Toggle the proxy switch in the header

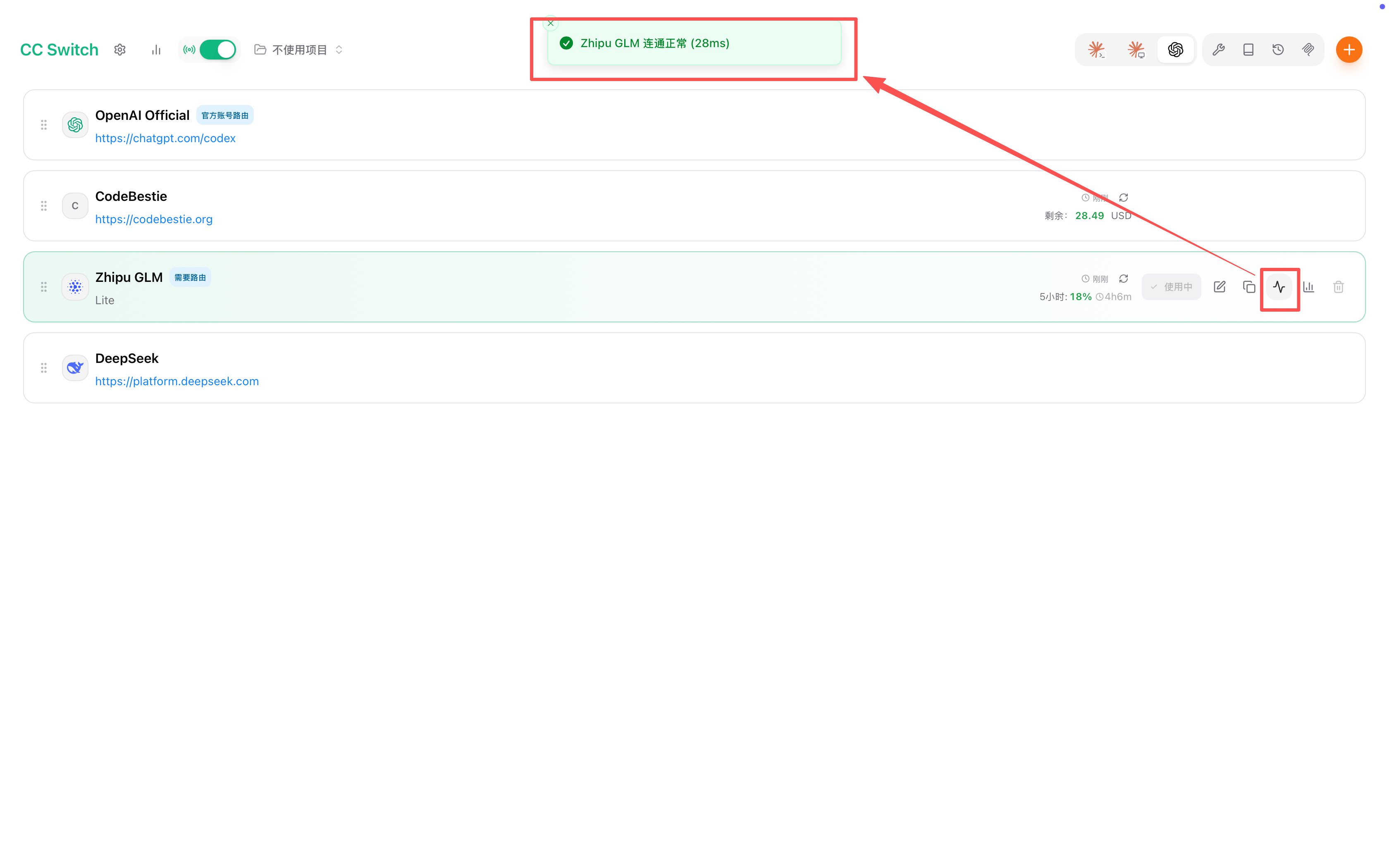pos(217,50)
